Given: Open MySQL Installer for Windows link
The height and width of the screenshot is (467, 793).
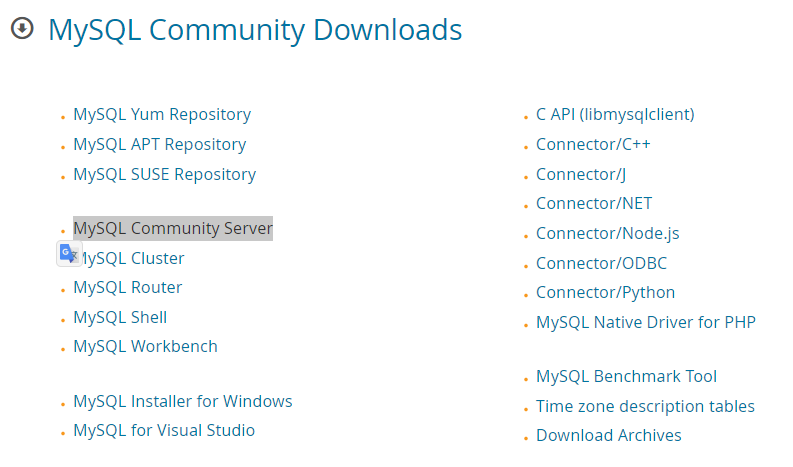Looking at the screenshot, I should (x=183, y=401).
